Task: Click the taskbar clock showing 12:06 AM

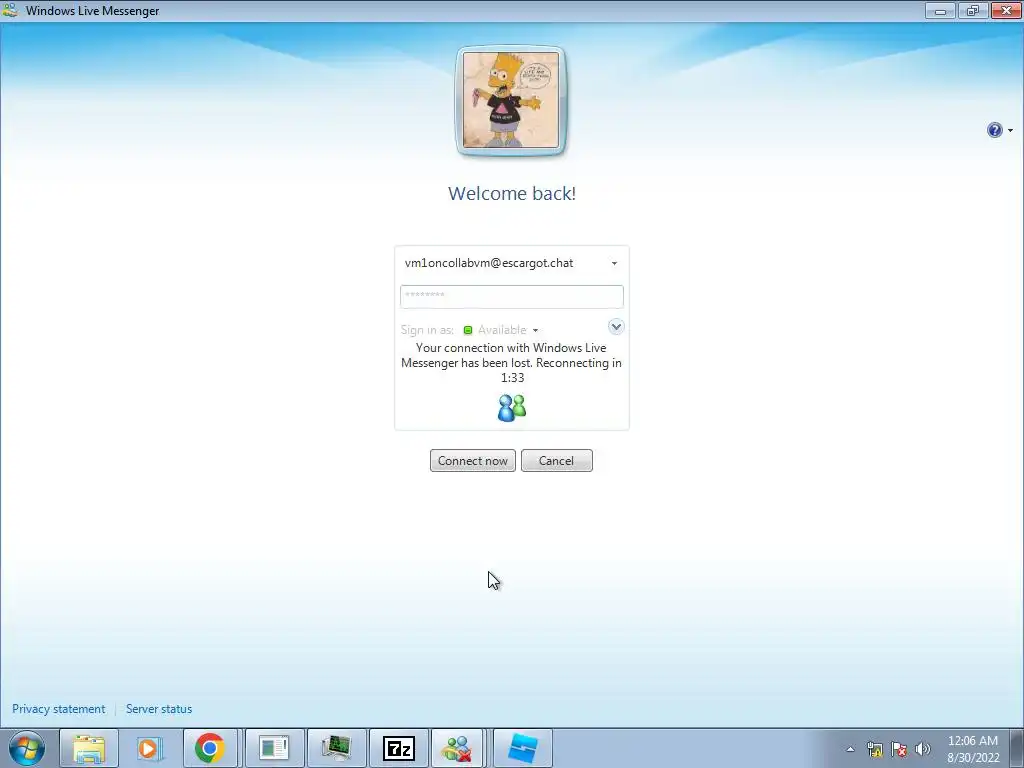Action: (x=973, y=749)
